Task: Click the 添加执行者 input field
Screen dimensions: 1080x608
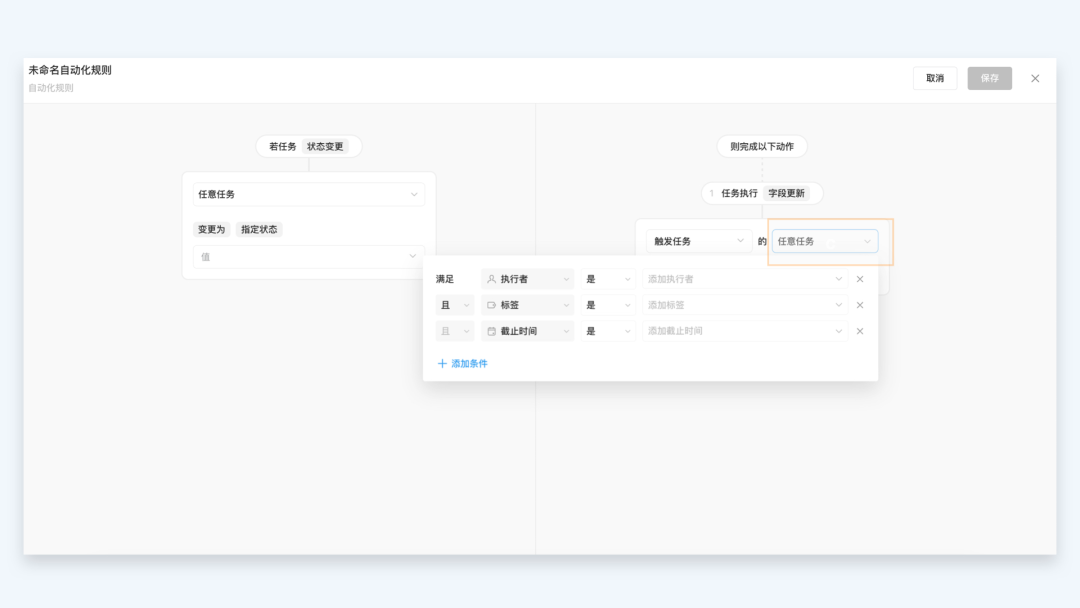Action: click(744, 280)
